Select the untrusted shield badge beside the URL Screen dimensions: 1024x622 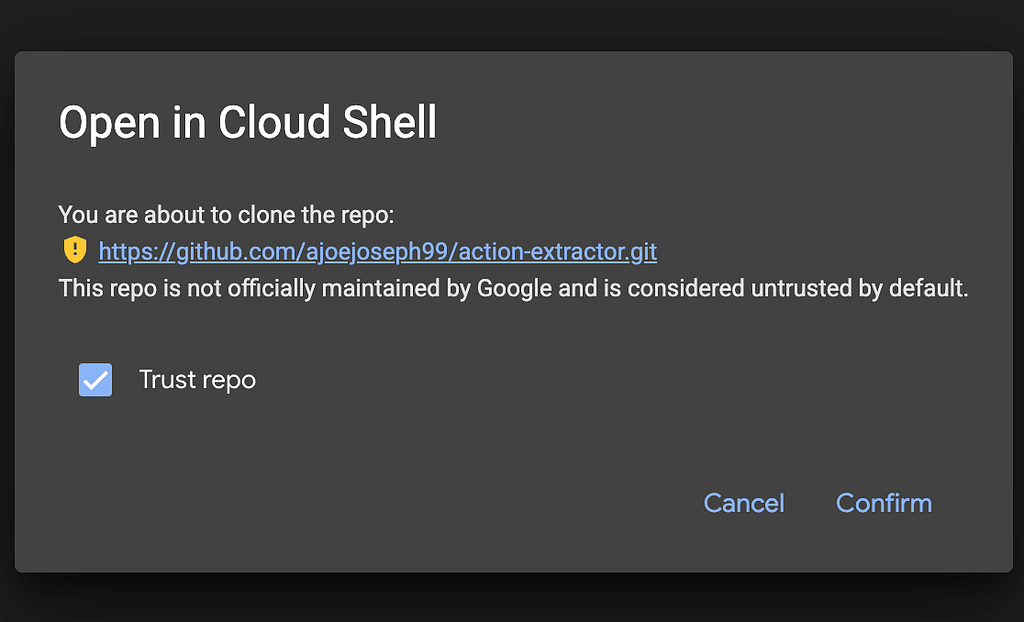(75, 250)
